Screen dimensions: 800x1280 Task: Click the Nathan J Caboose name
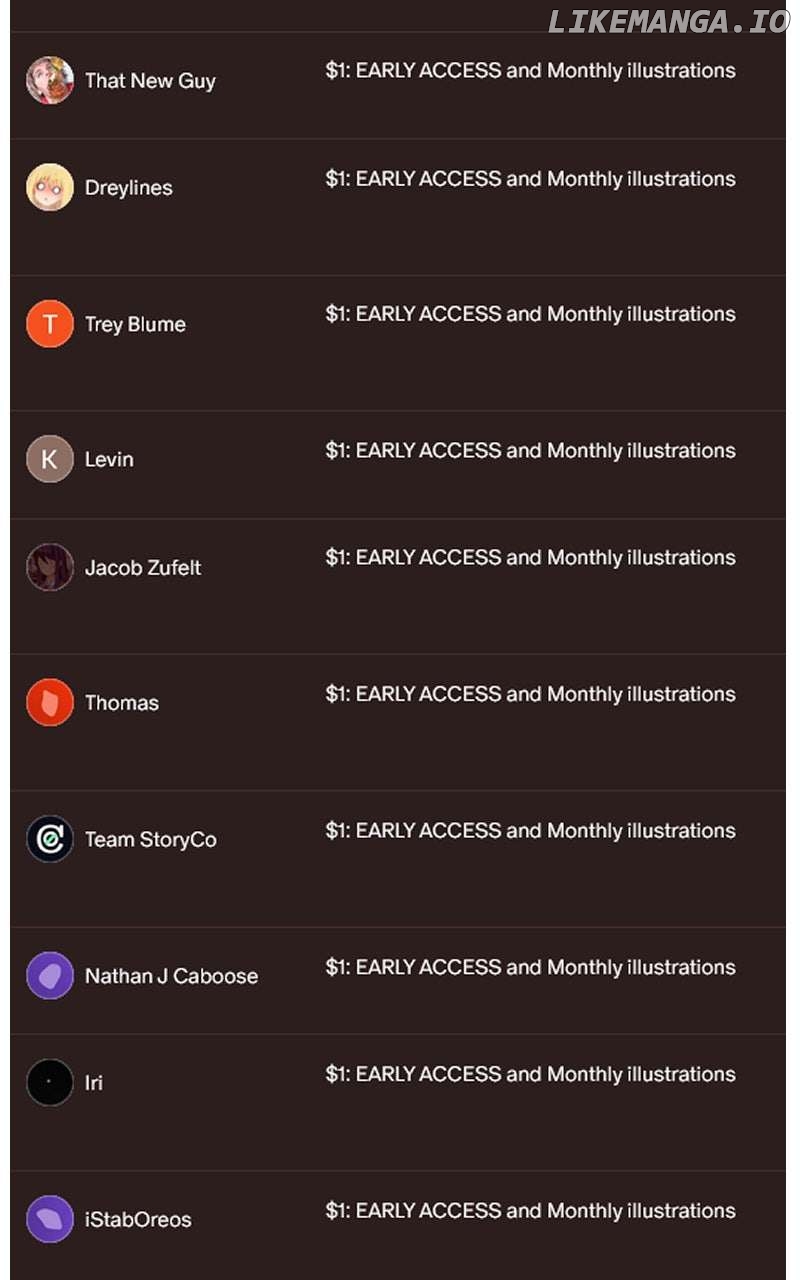tap(171, 976)
